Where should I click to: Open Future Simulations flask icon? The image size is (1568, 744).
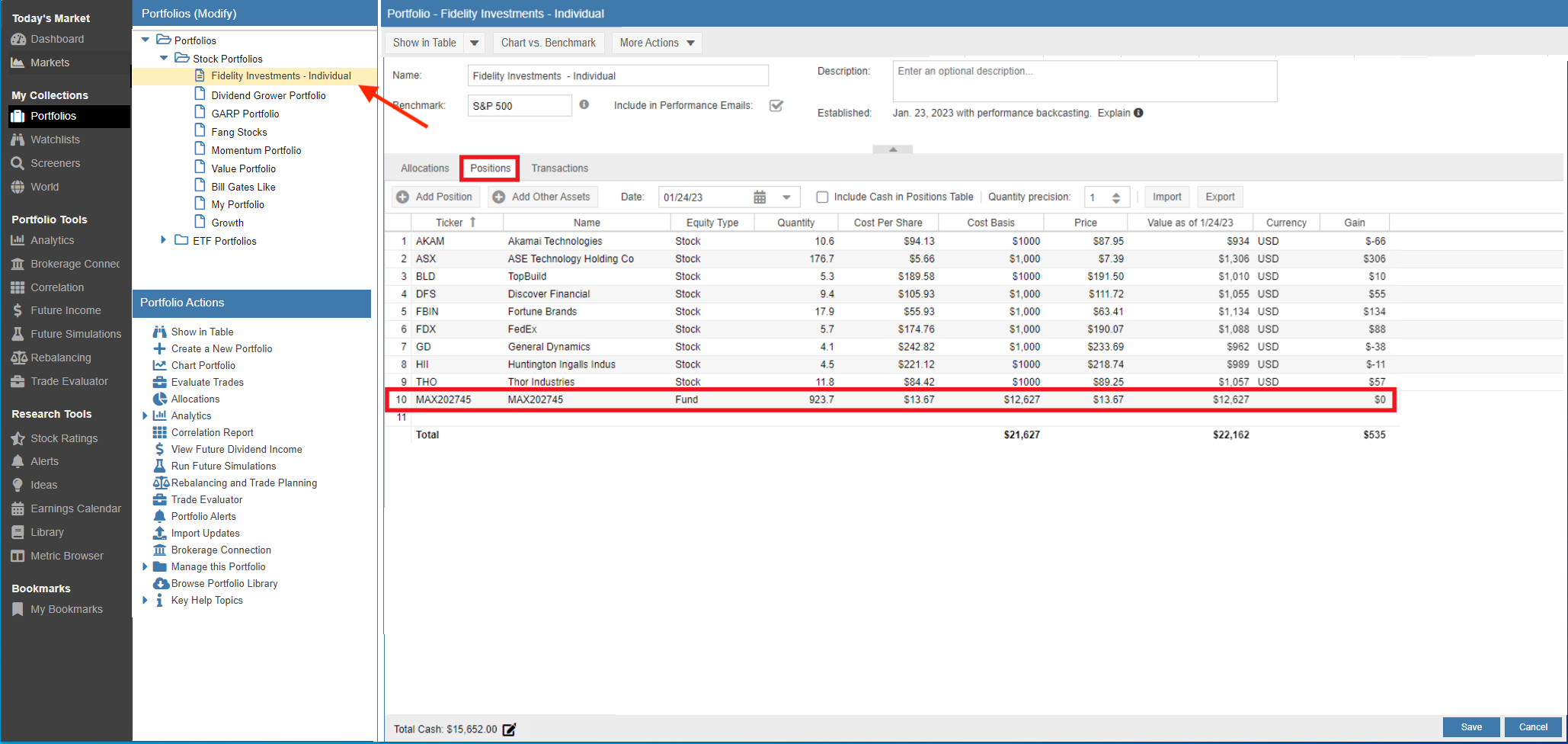(18, 334)
